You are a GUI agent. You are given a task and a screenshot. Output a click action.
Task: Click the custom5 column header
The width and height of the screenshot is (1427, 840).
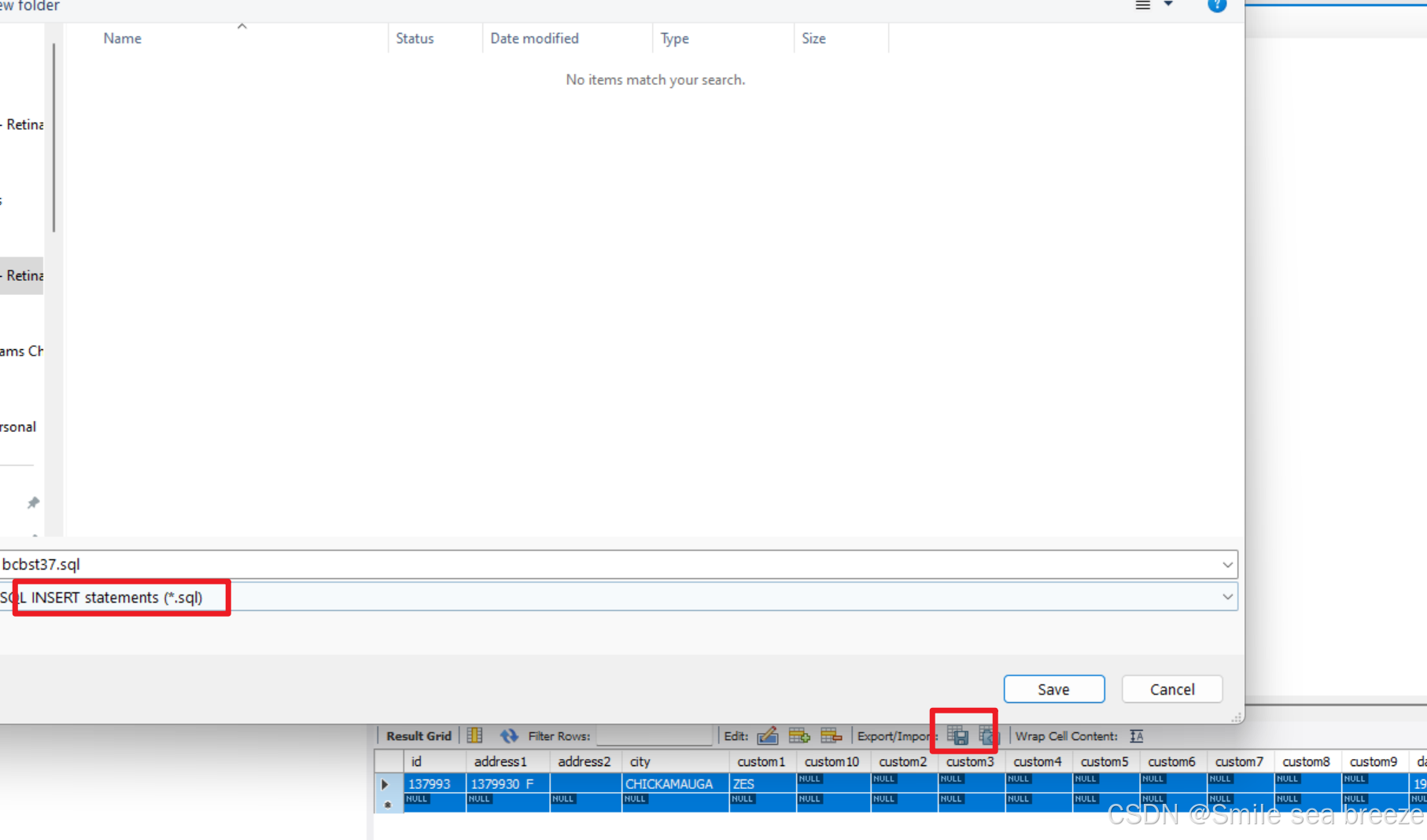click(x=1105, y=761)
